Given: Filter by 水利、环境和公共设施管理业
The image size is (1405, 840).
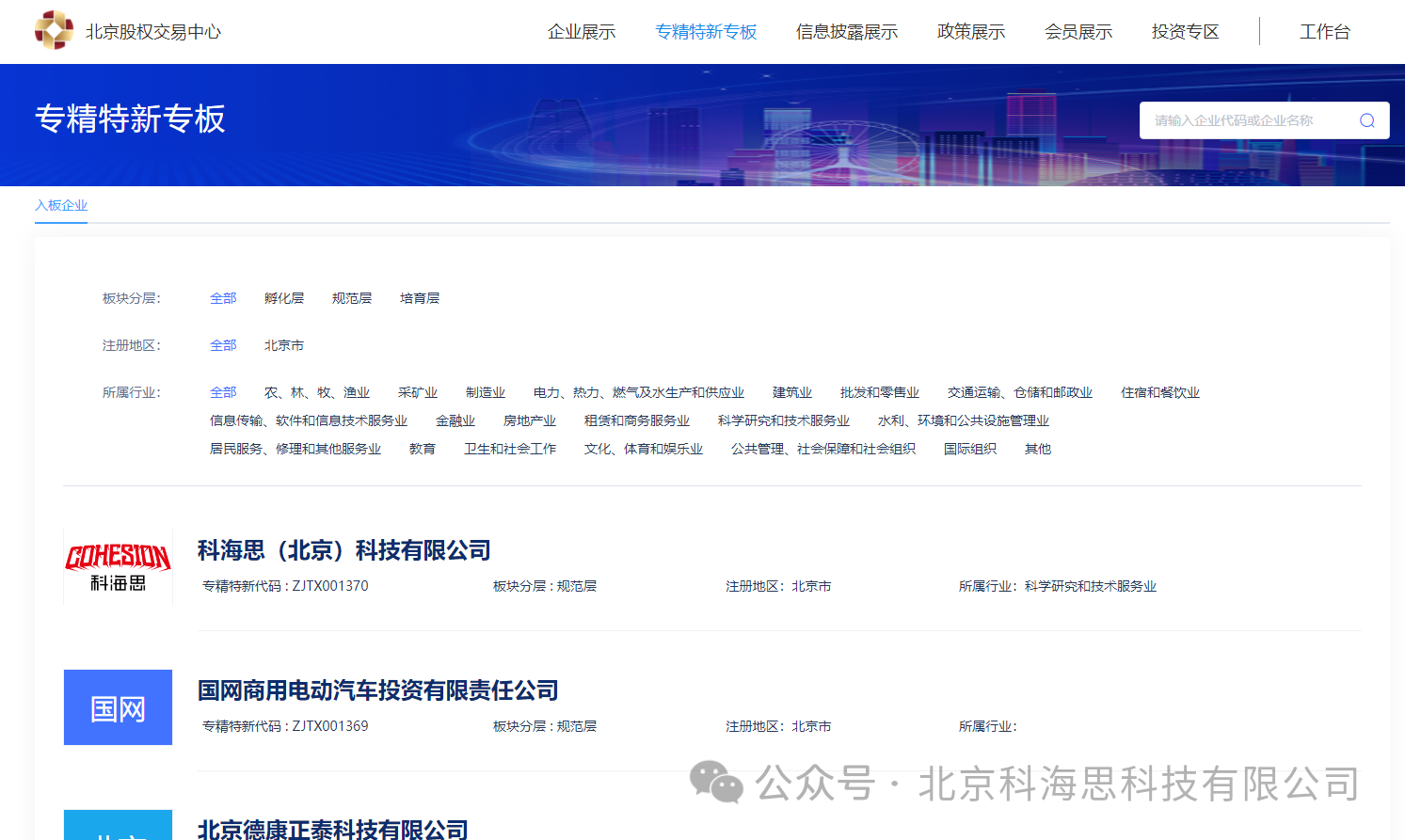Looking at the screenshot, I should pyautogui.click(x=964, y=420).
